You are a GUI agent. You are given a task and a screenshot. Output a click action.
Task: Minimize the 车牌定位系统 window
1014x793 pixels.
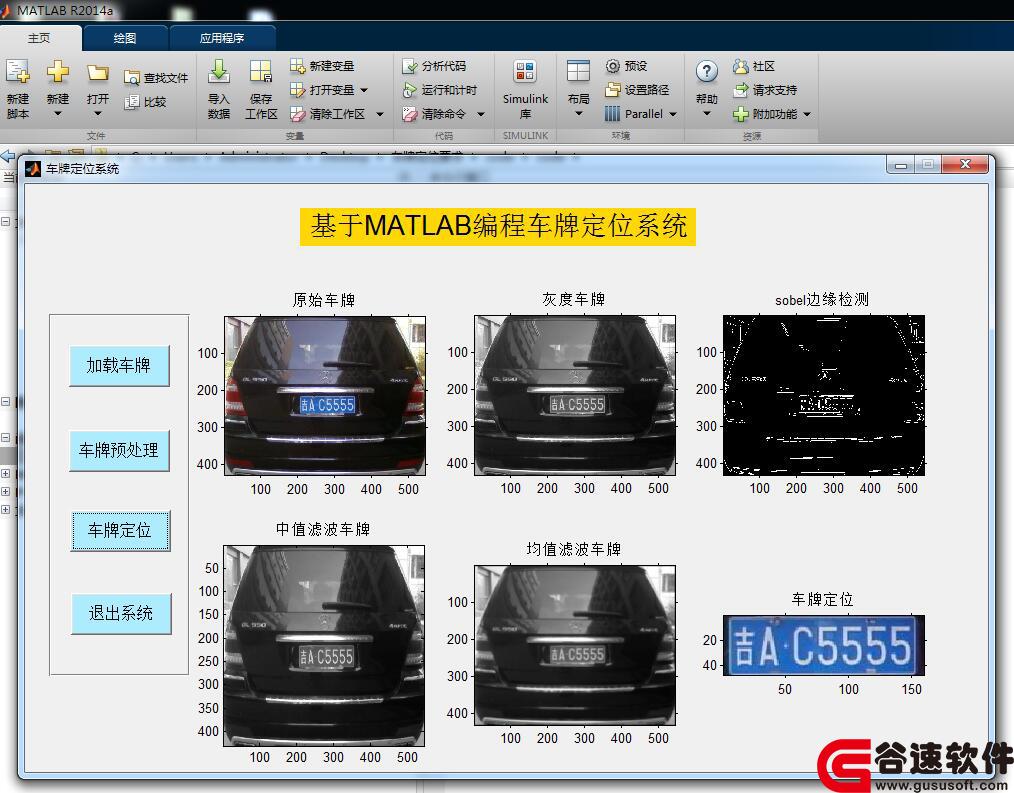coord(900,165)
